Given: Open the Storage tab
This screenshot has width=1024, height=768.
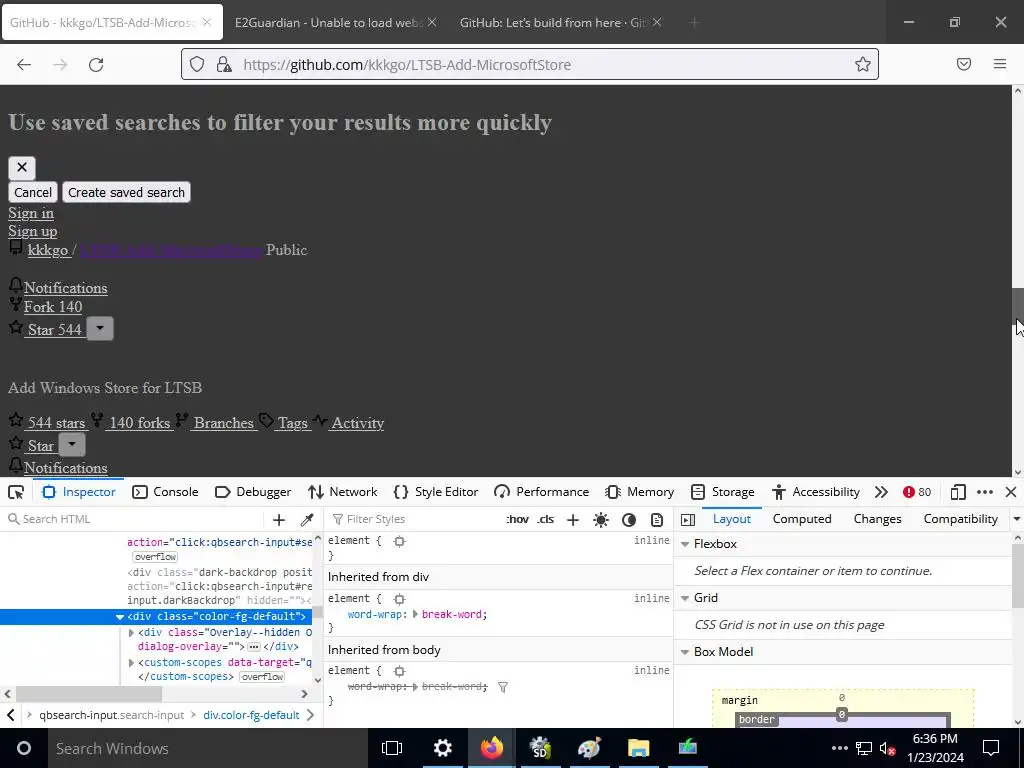Looking at the screenshot, I should click(722, 492).
